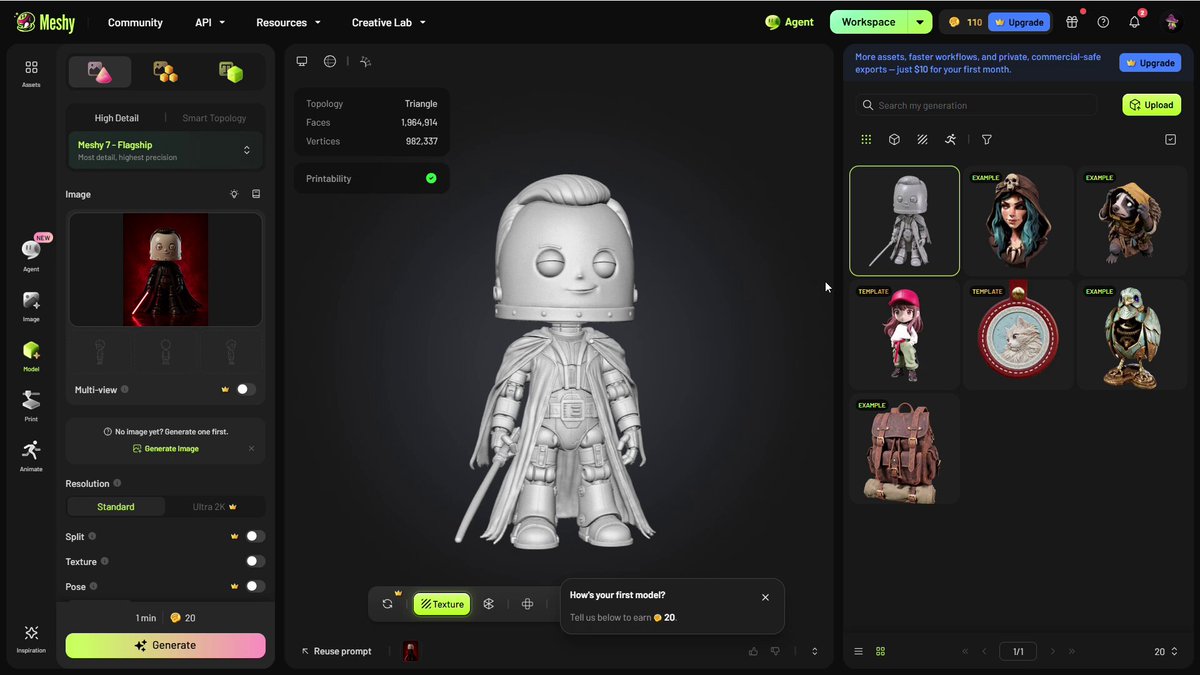Open the Print sidebar tool

point(31,406)
